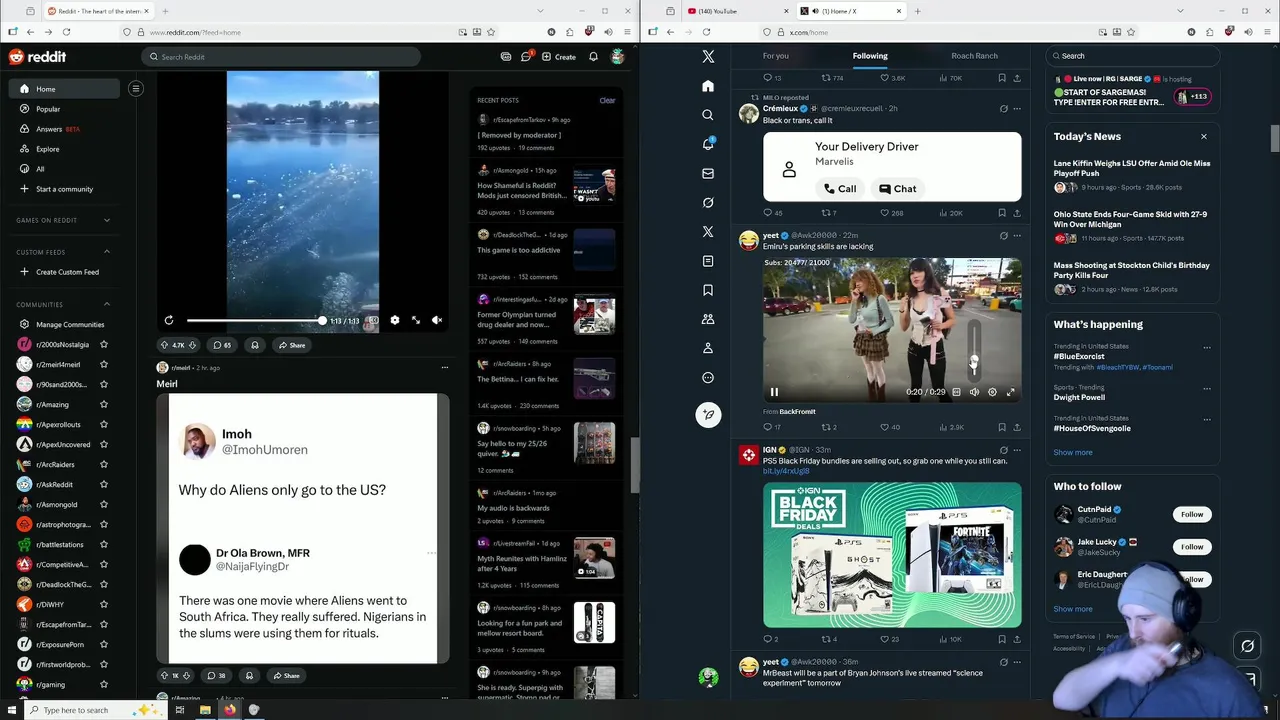Image resolution: width=1280 pixels, height=720 pixels.
Task: Repost yeet's Emiru parking post
Action: point(829,427)
